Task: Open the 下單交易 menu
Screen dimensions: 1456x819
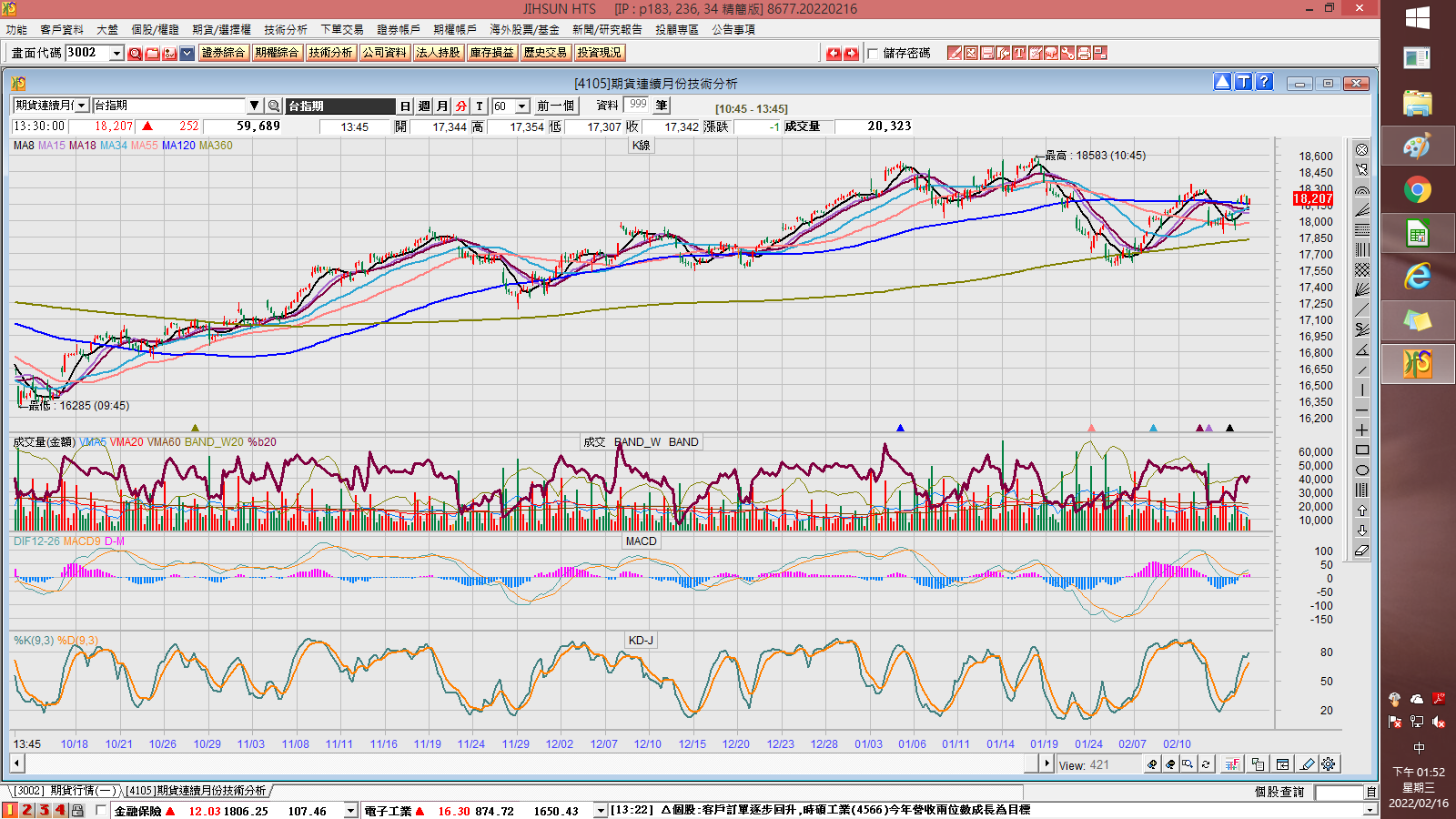Action: pyautogui.click(x=342, y=30)
